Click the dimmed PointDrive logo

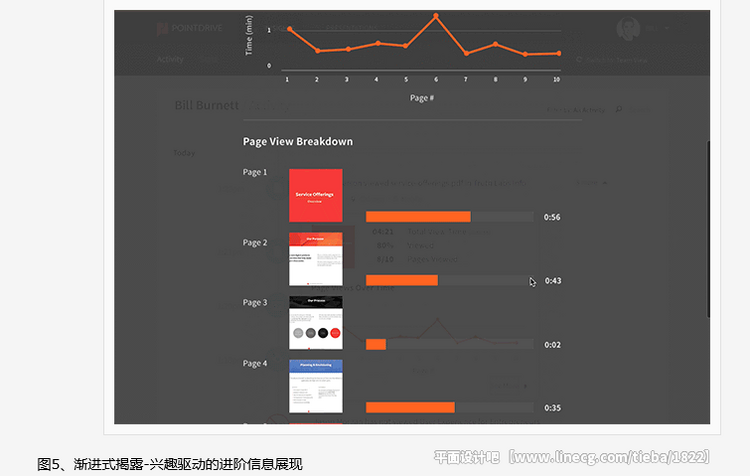point(189,28)
